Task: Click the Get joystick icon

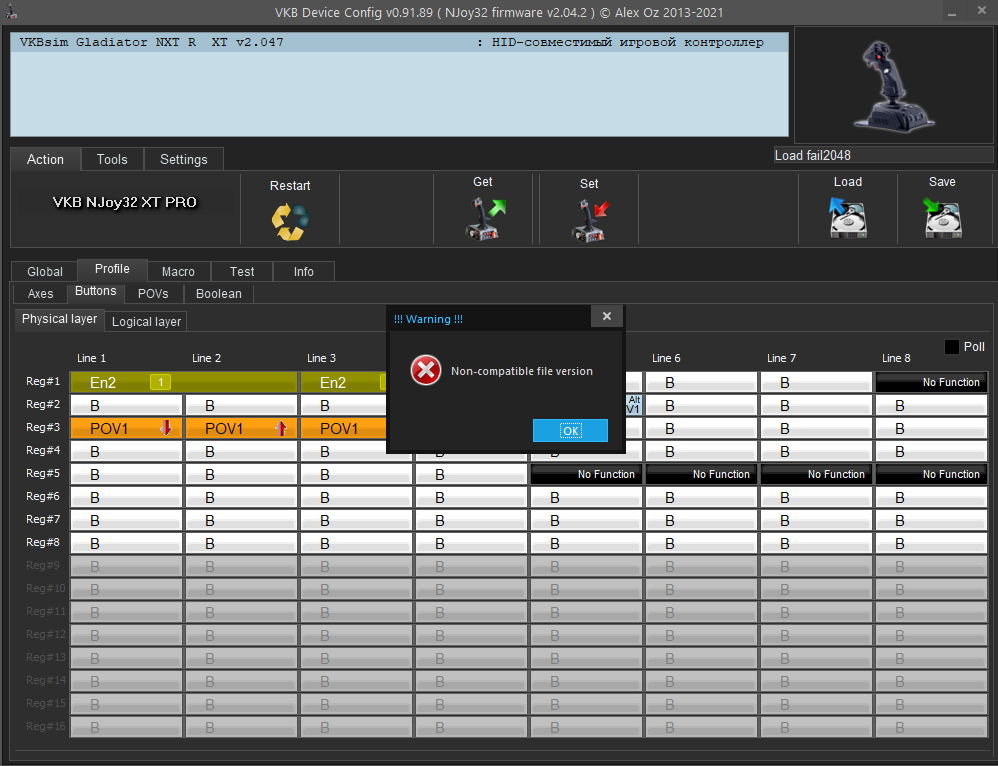Action: (x=484, y=218)
